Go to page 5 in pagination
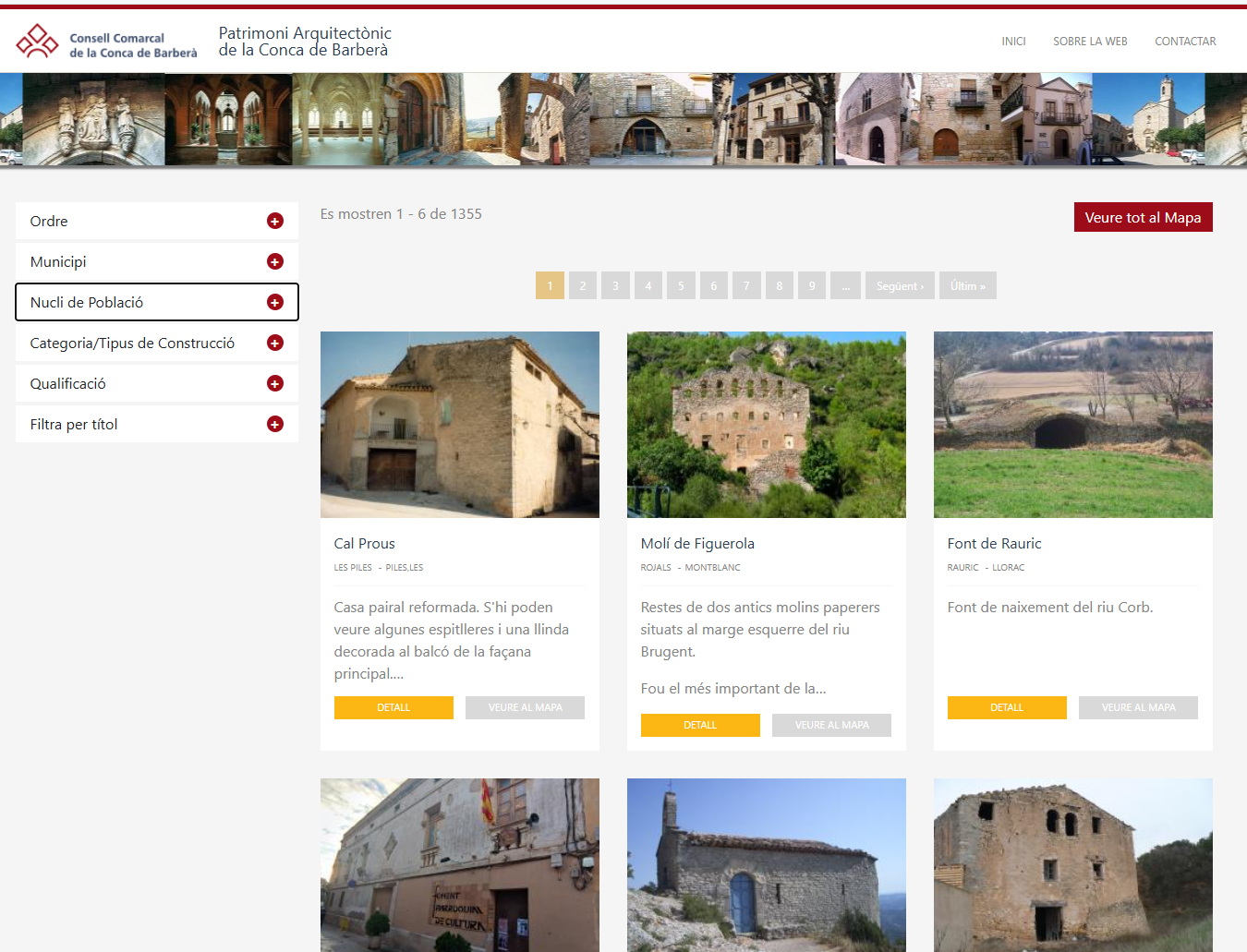The width and height of the screenshot is (1247, 952). [681, 285]
